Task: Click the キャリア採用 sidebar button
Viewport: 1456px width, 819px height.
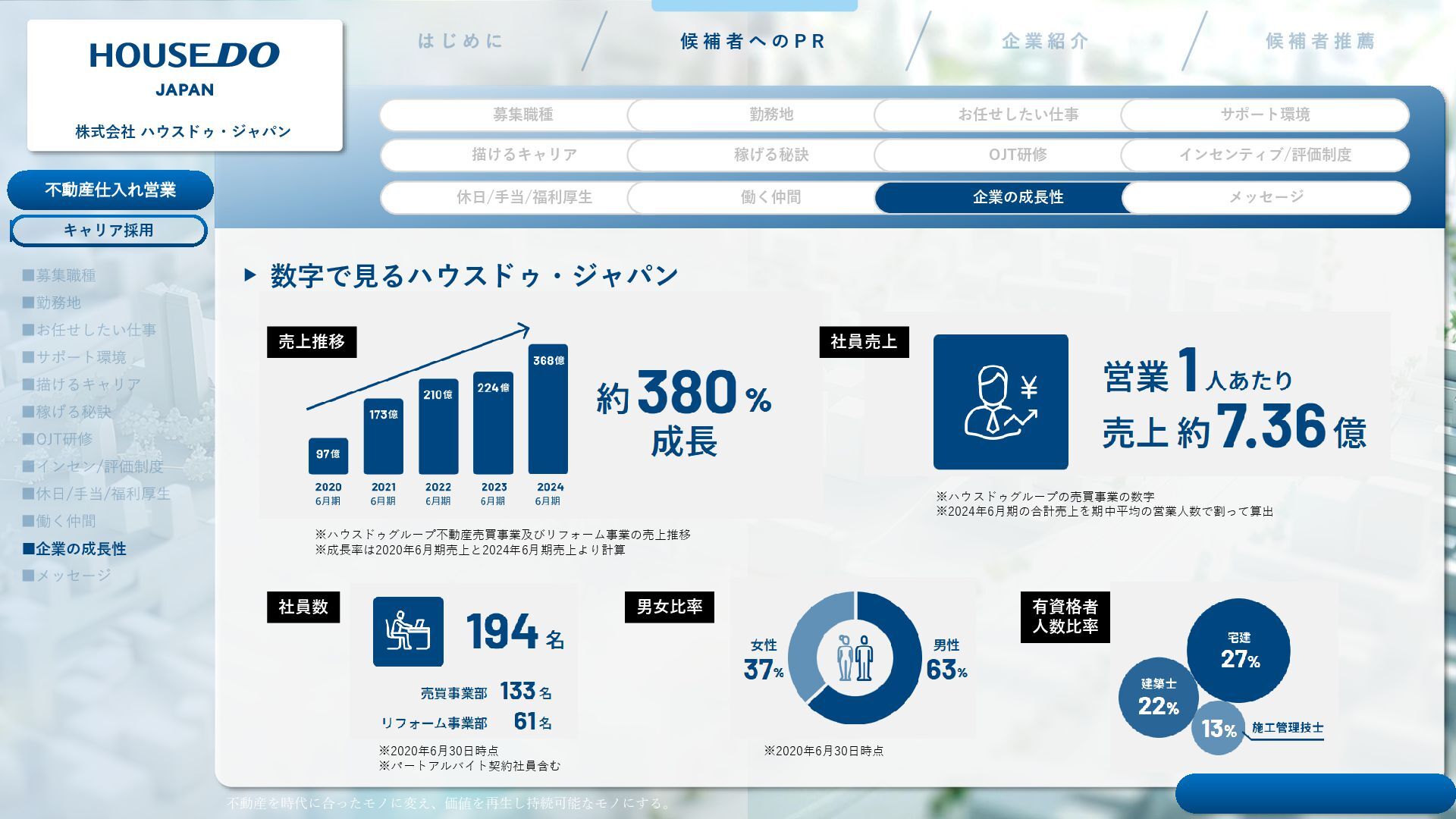Action: pos(108,231)
